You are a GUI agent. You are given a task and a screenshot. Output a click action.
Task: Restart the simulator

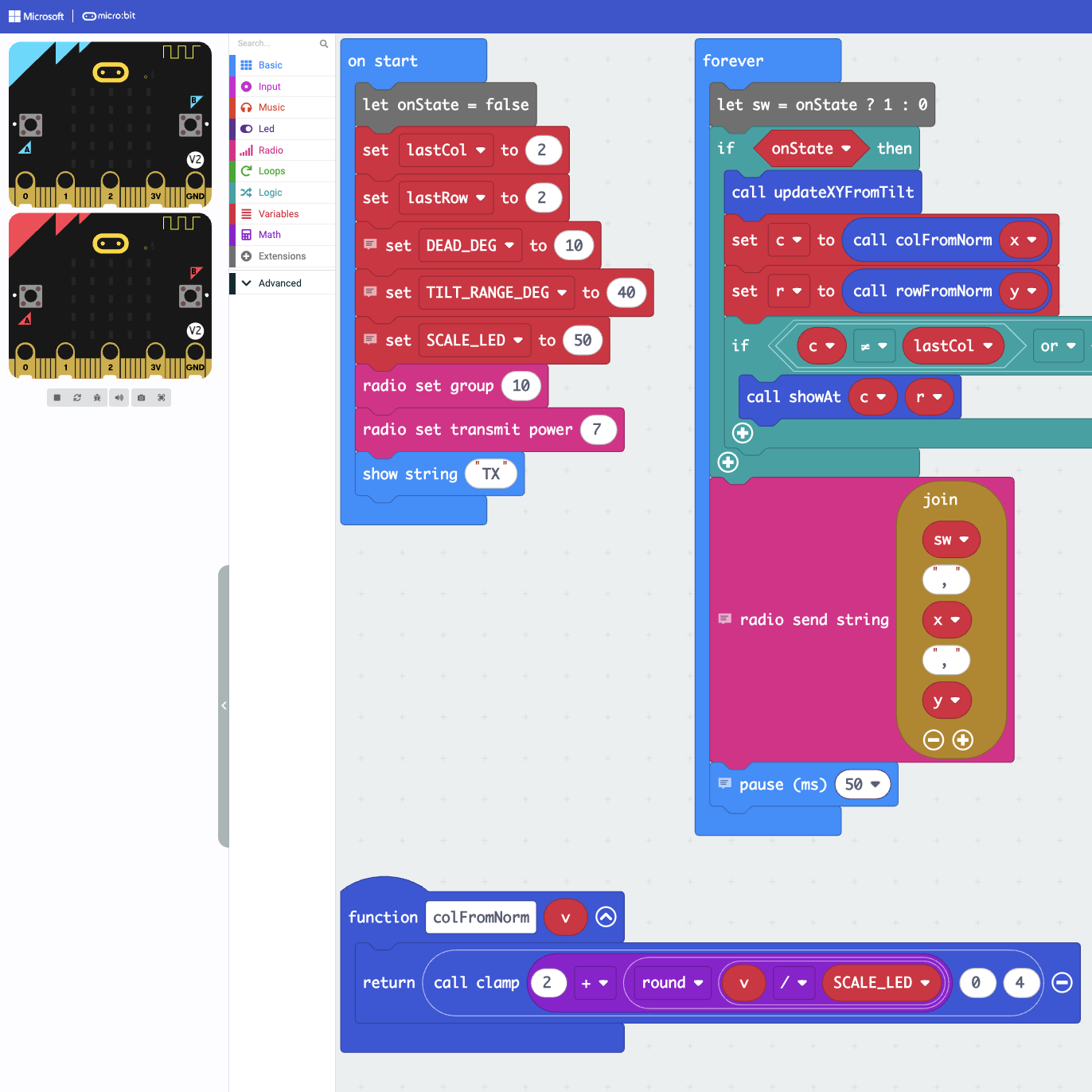tap(77, 397)
